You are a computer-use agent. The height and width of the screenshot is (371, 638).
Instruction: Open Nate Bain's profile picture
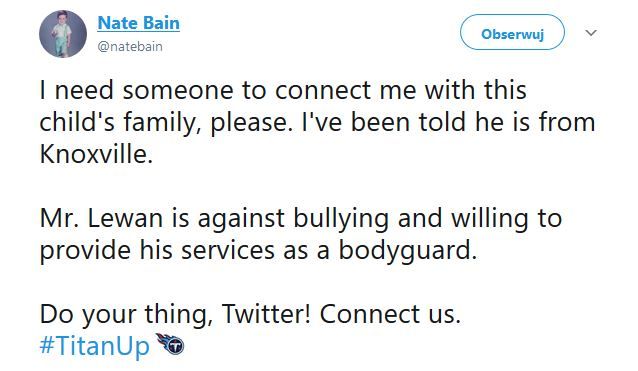point(63,34)
